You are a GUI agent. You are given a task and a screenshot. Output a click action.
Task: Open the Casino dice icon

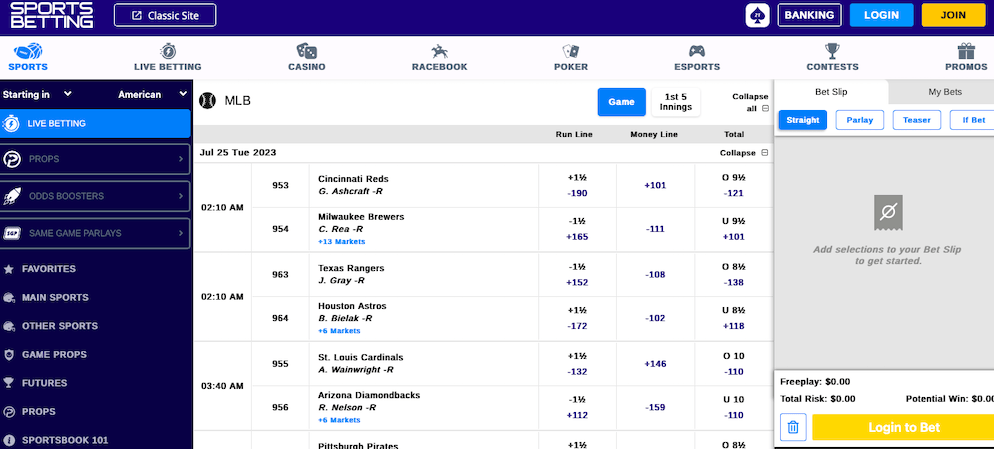point(307,51)
